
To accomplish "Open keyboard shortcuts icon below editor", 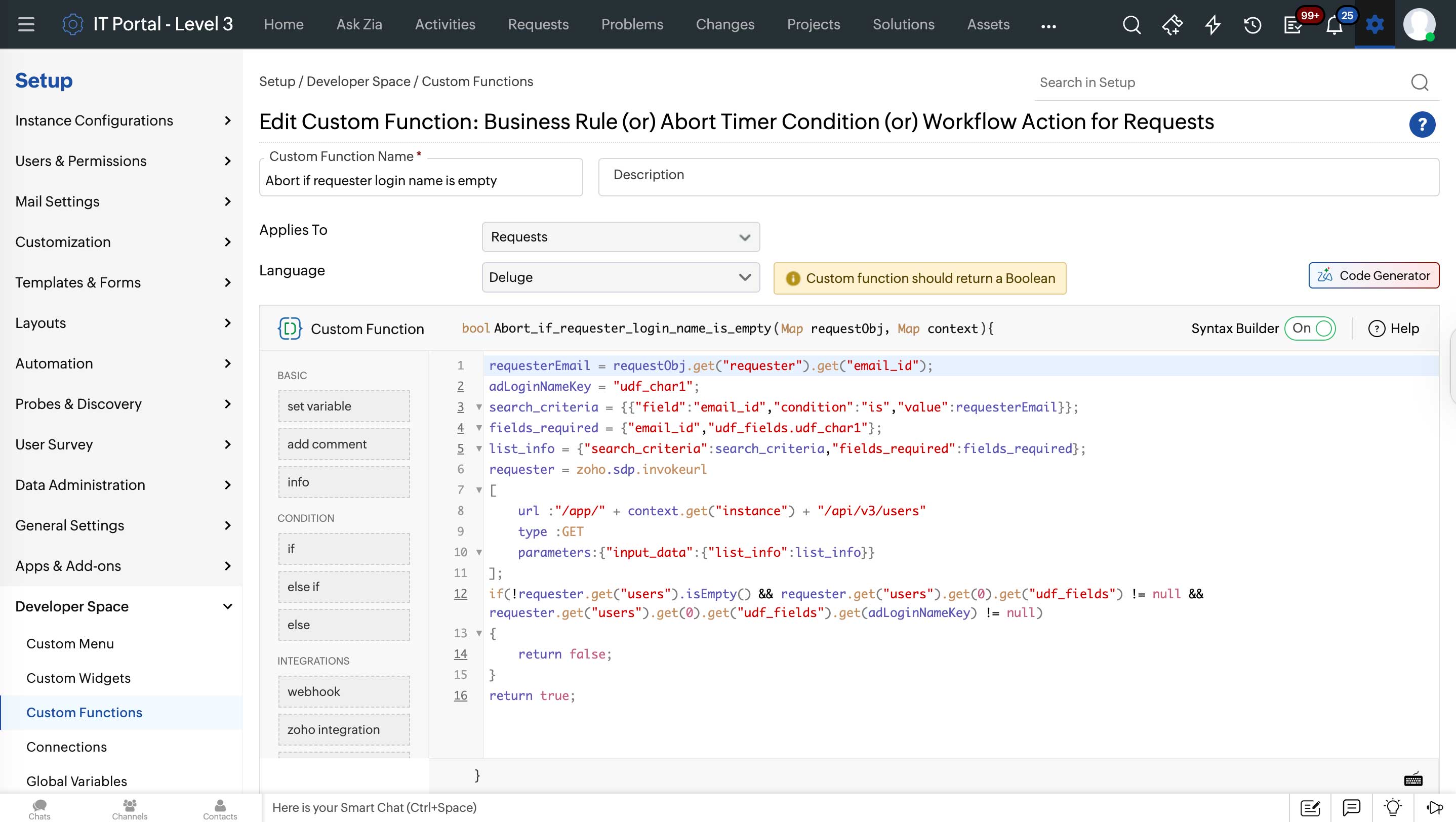I will 1413,779.
